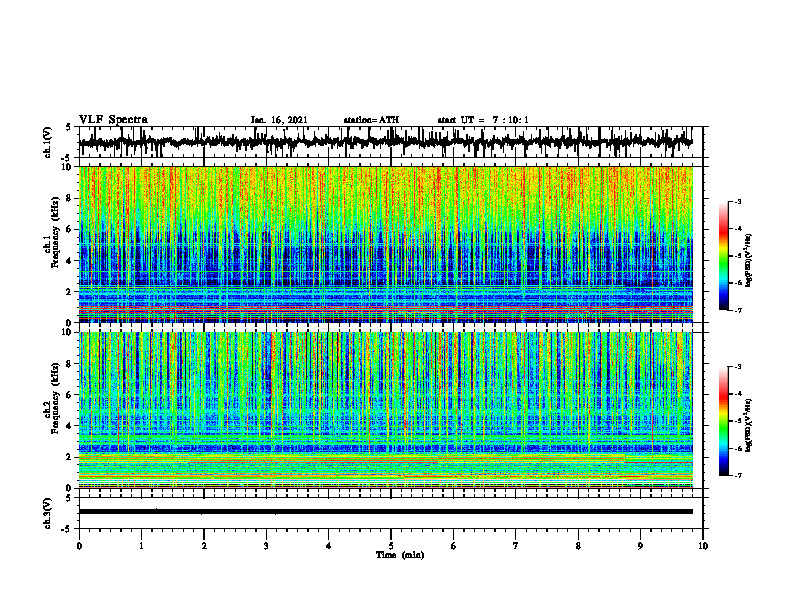This screenshot has height=612, width=792.
Task: Click the "VLF Spectra" title text
Action: (113, 120)
